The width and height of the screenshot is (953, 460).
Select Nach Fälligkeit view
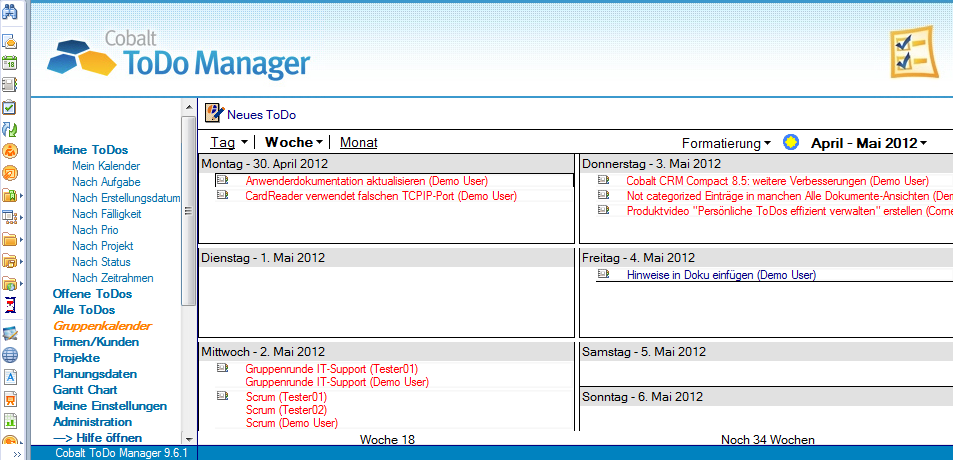tap(106, 214)
